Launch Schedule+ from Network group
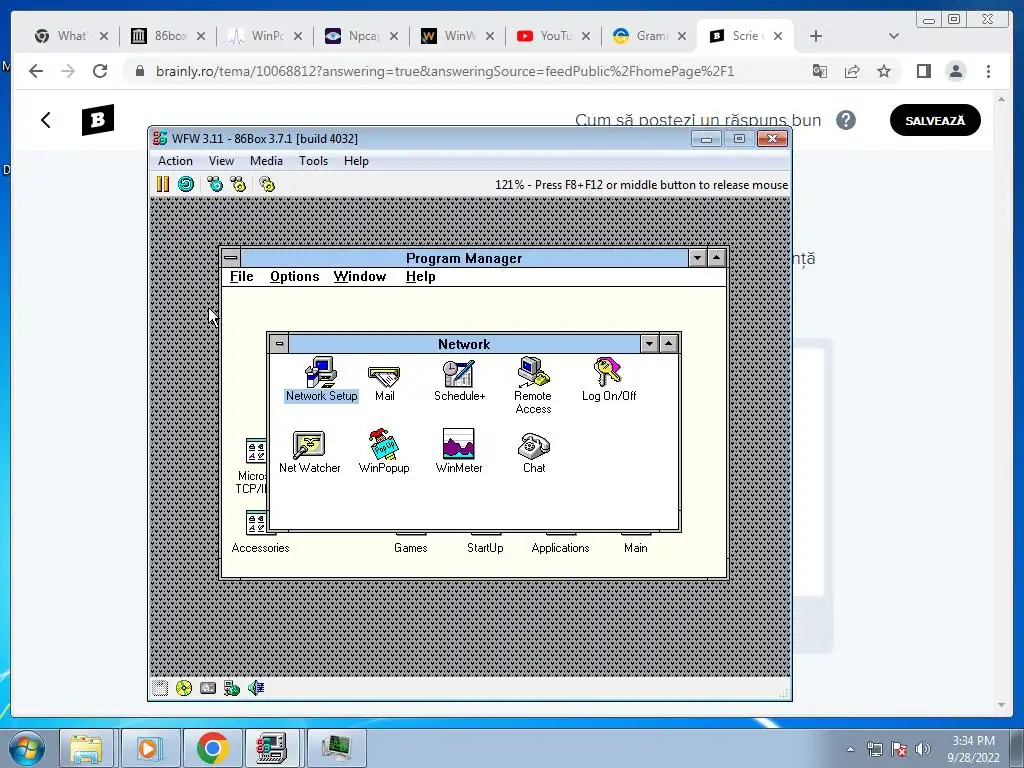 click(x=459, y=380)
